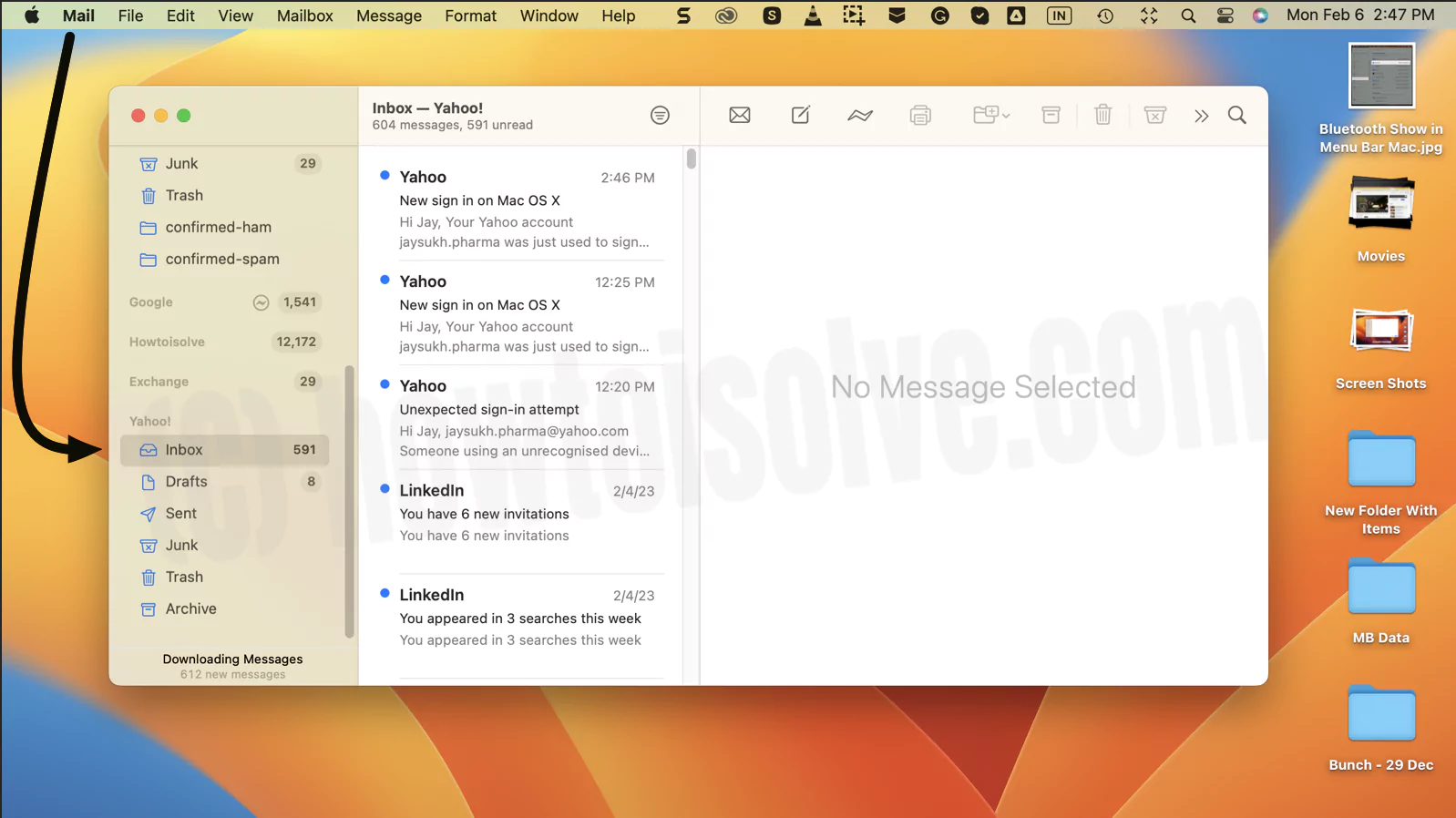Click the Google account activity status icon

[261, 302]
